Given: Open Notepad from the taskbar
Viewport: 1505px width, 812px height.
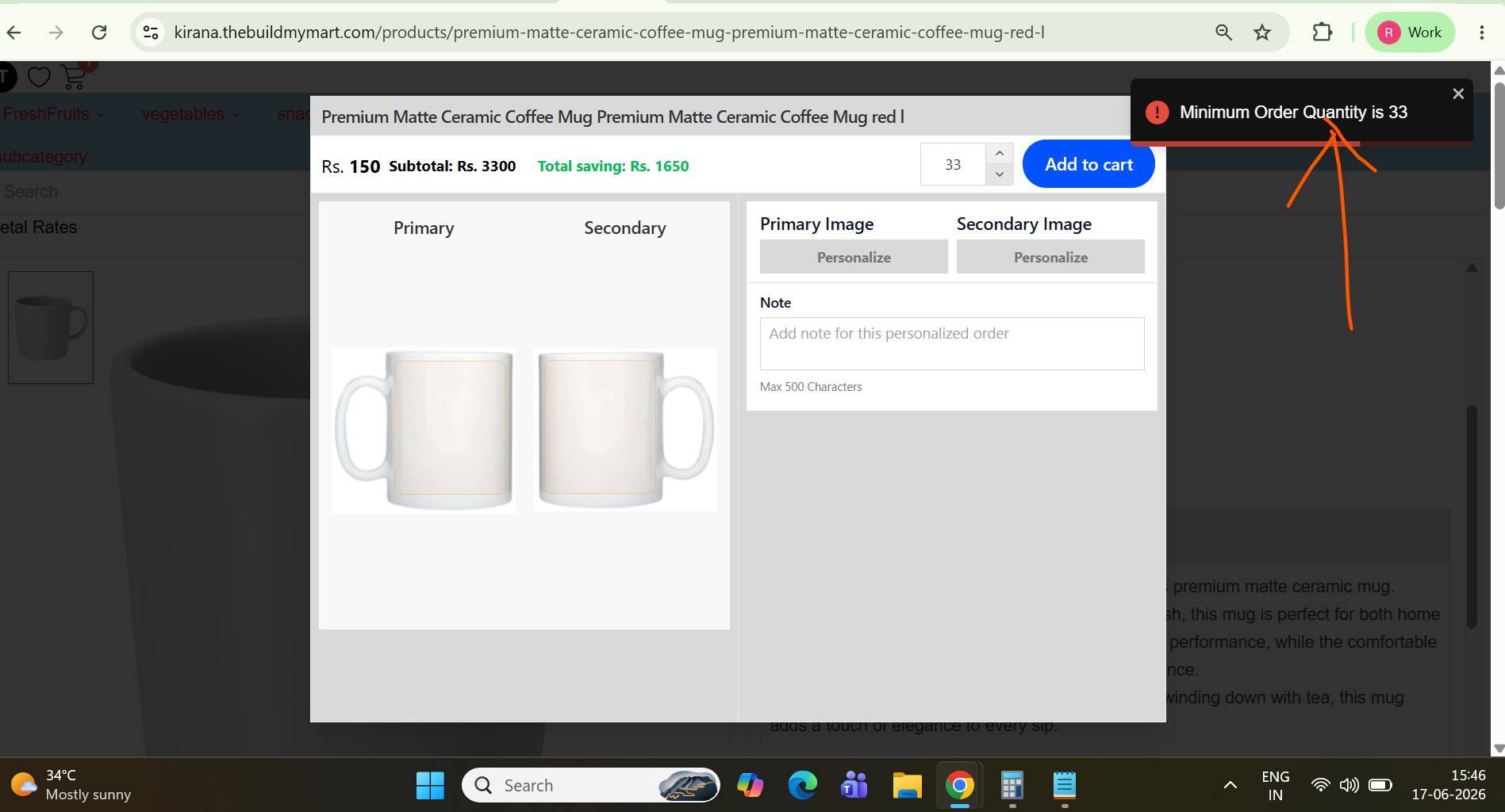Looking at the screenshot, I should point(1064,786).
